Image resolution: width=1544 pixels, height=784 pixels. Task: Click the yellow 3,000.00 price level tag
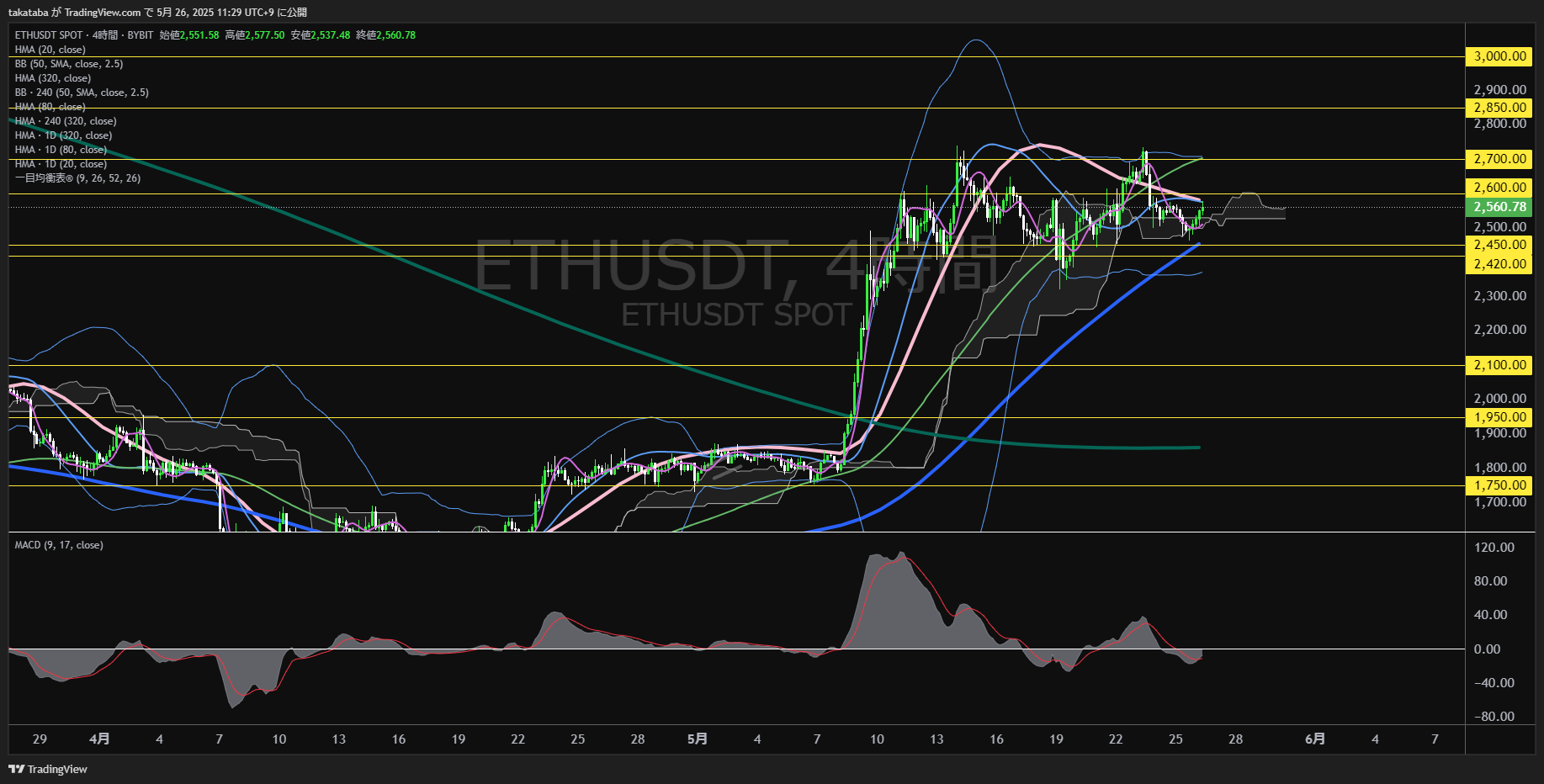pos(1499,56)
